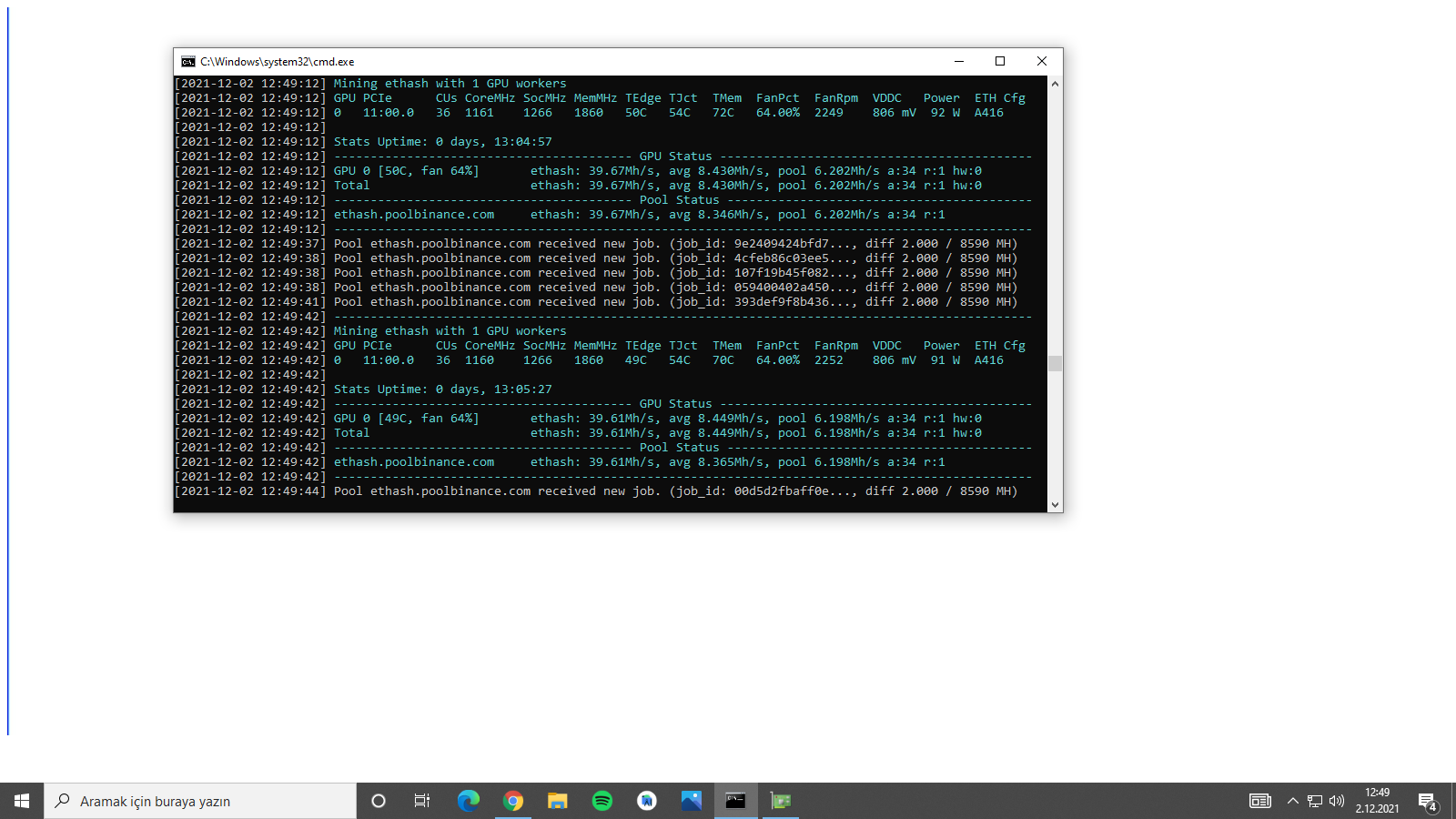Image resolution: width=1456 pixels, height=819 pixels.
Task: Open the Photos app from the taskbar
Action: (692, 801)
